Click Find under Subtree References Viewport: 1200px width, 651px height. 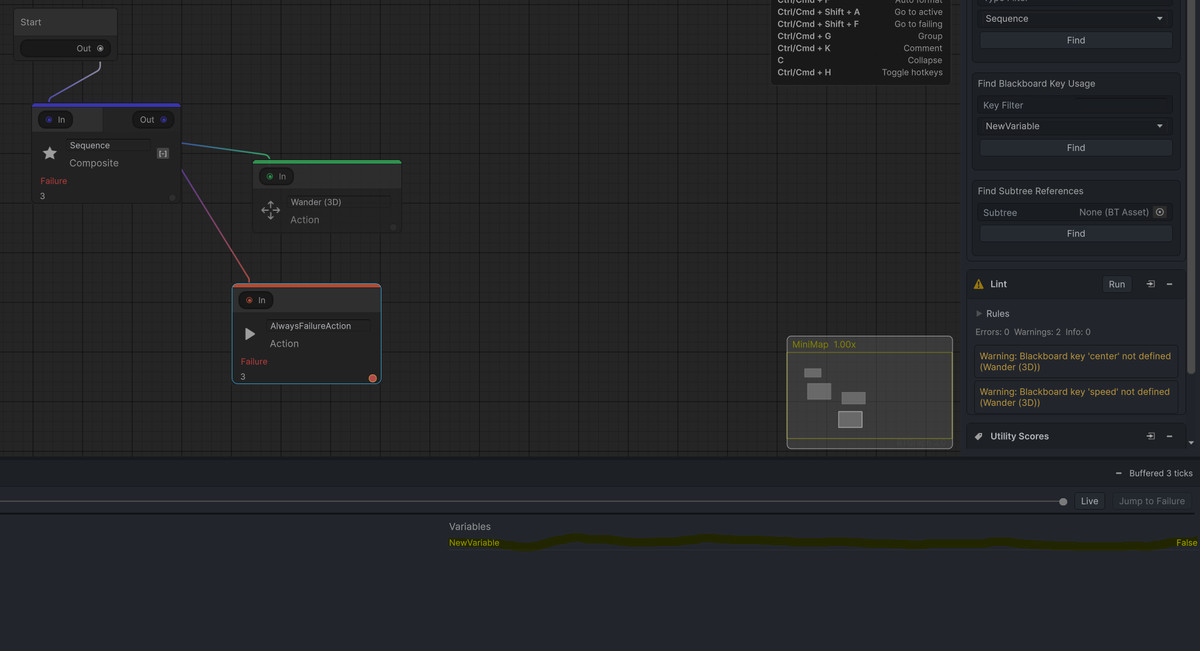(1076, 234)
